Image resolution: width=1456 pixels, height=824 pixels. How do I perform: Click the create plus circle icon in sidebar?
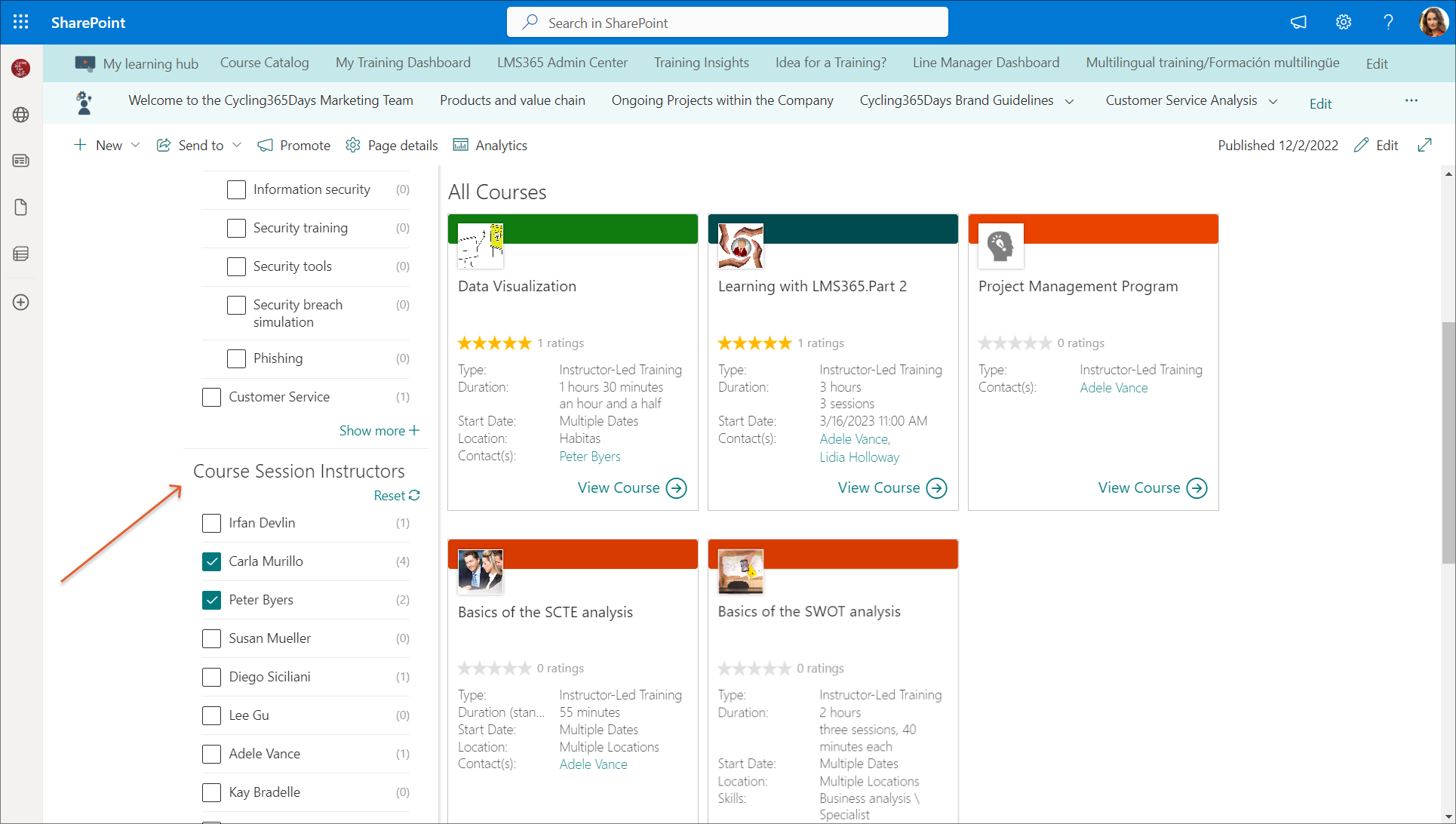tap(21, 302)
